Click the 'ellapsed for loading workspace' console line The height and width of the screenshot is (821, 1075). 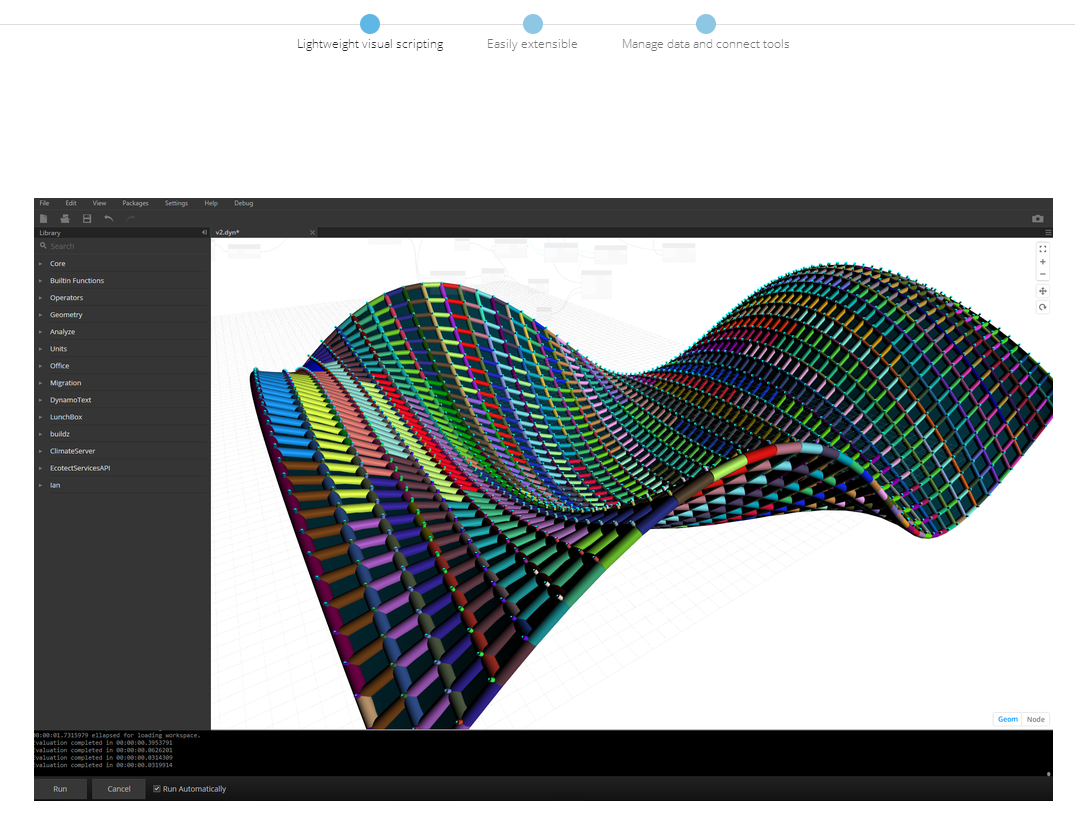point(117,735)
